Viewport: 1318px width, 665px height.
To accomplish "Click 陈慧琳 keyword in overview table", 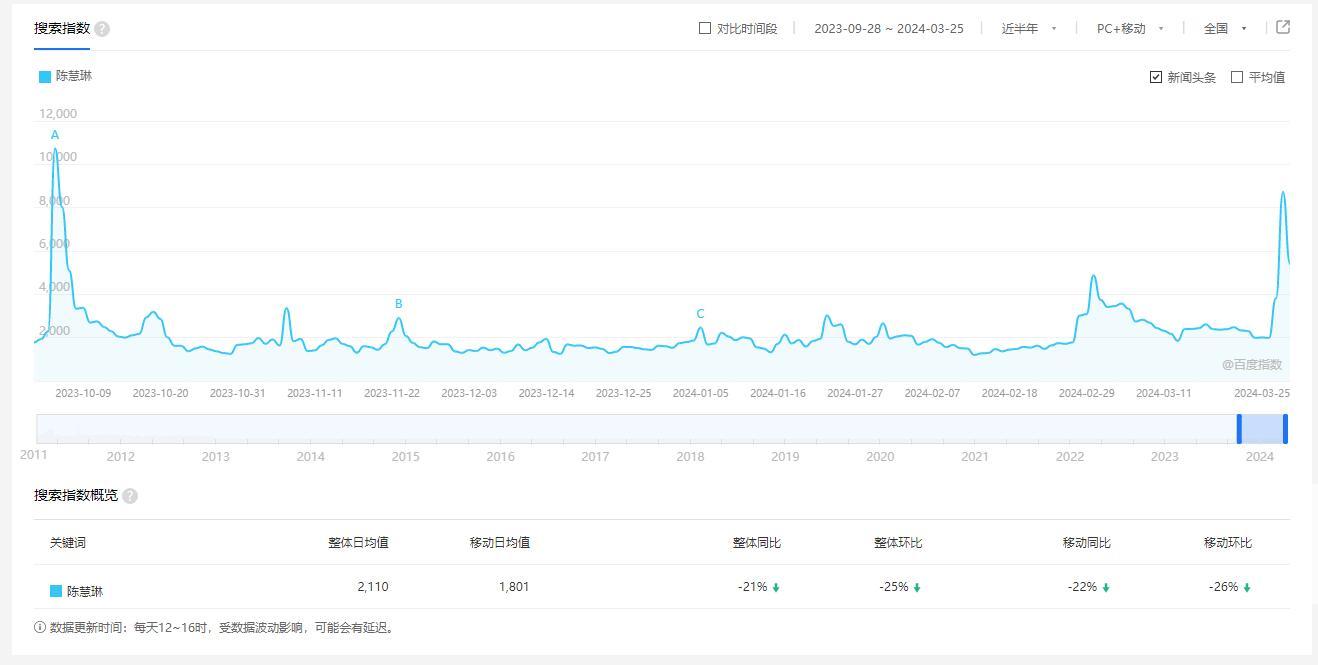I will [x=84, y=591].
